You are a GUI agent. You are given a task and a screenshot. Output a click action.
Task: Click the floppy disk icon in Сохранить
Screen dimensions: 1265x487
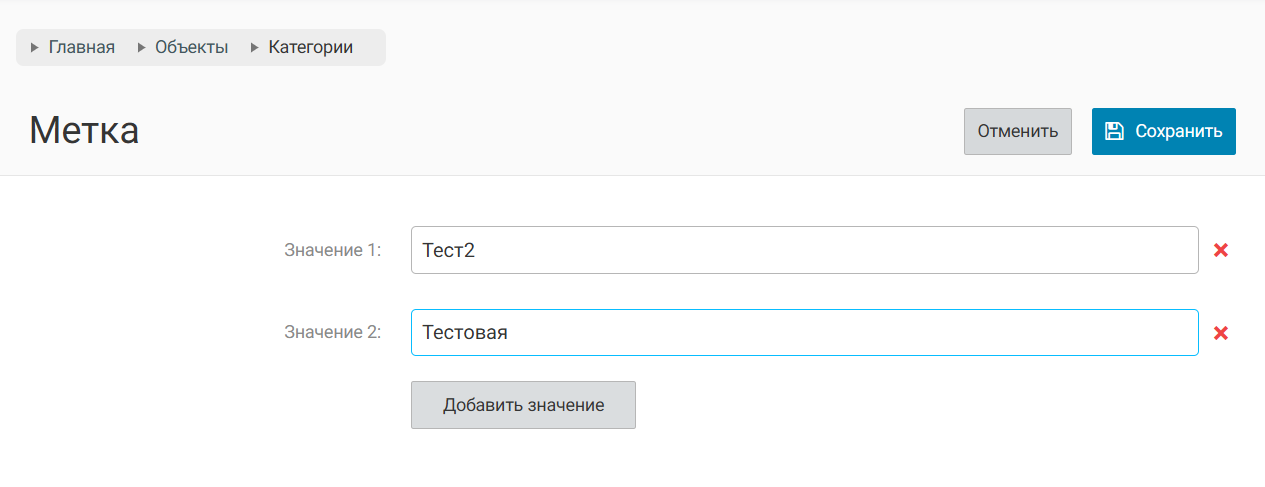point(1113,131)
